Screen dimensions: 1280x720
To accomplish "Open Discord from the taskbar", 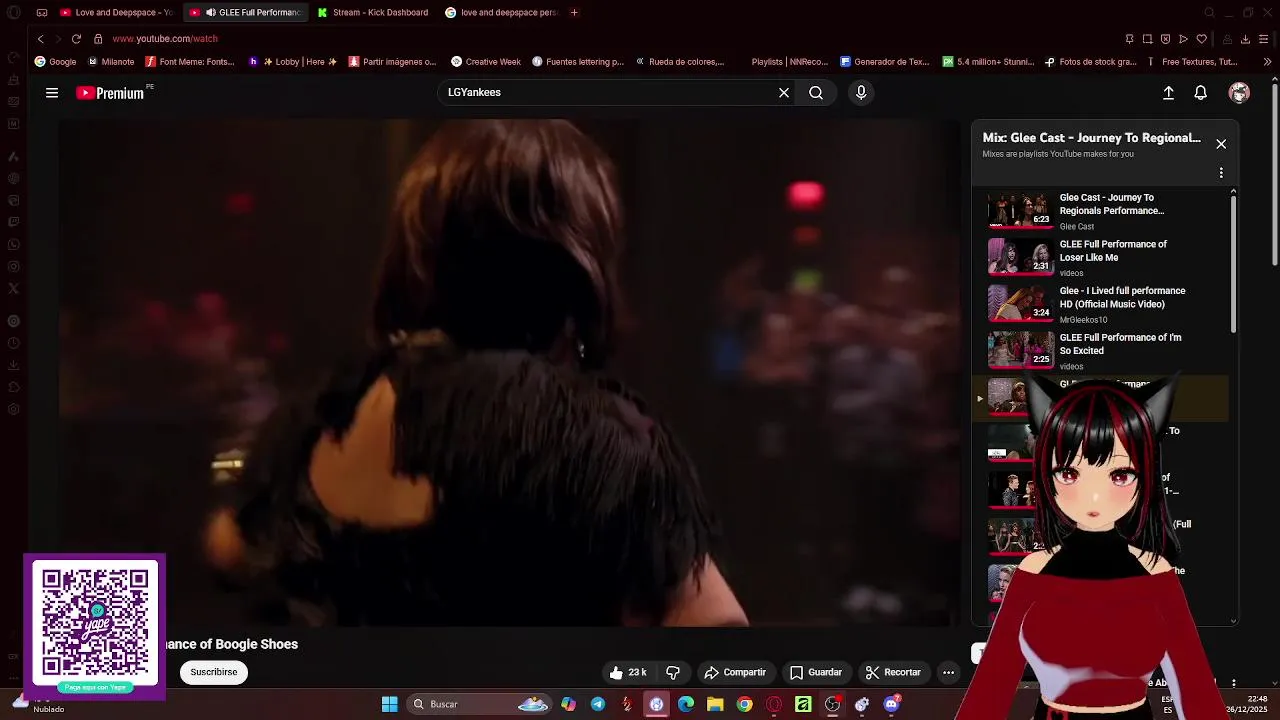I will [891, 704].
